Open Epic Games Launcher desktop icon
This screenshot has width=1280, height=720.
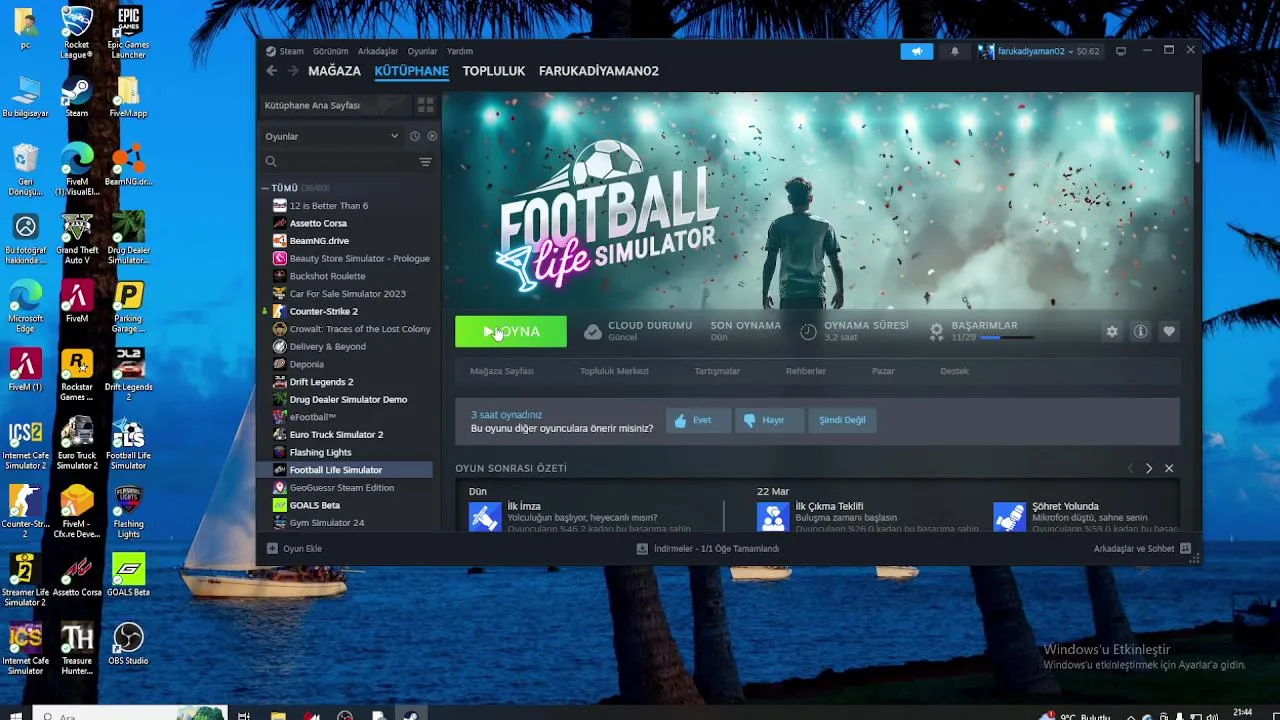pyautogui.click(x=128, y=33)
